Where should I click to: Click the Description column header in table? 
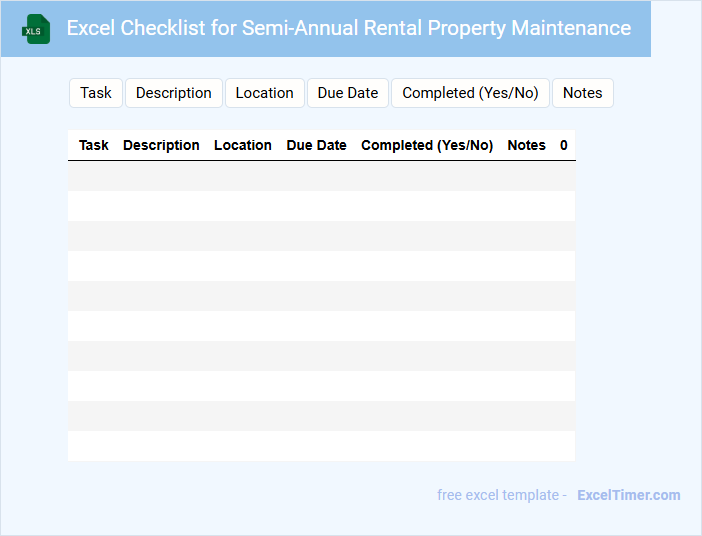(x=161, y=145)
